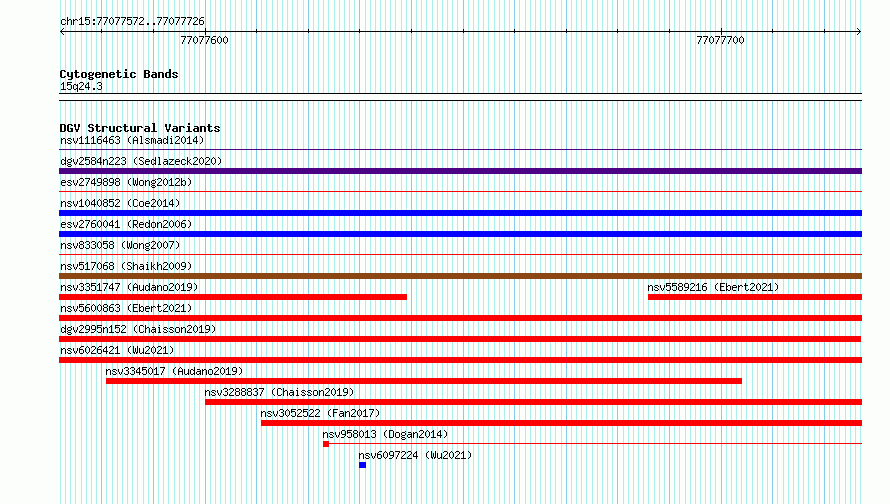
Task: Click the small red square for nsv958013
Action: click(326, 444)
